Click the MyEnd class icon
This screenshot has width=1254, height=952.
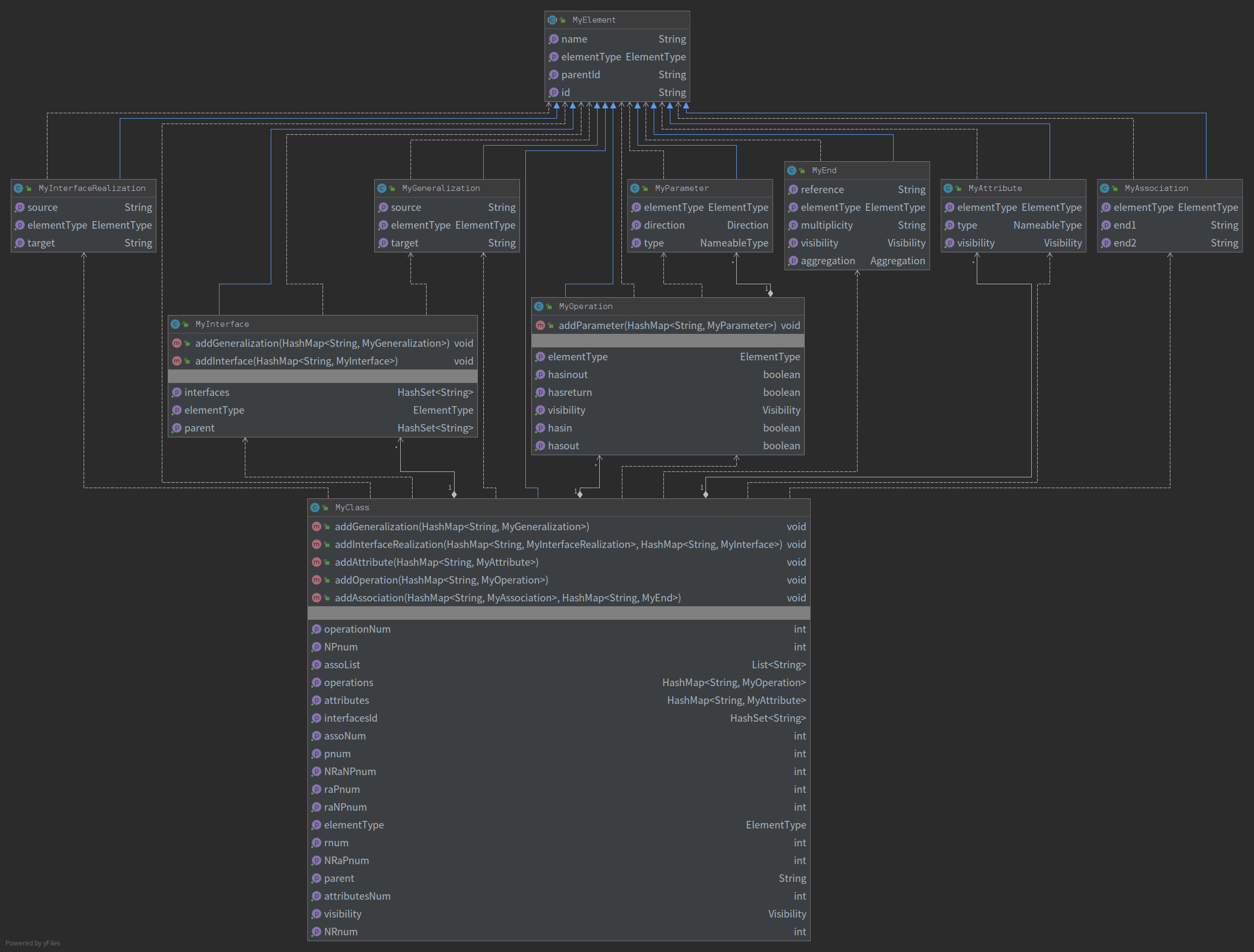click(x=792, y=170)
